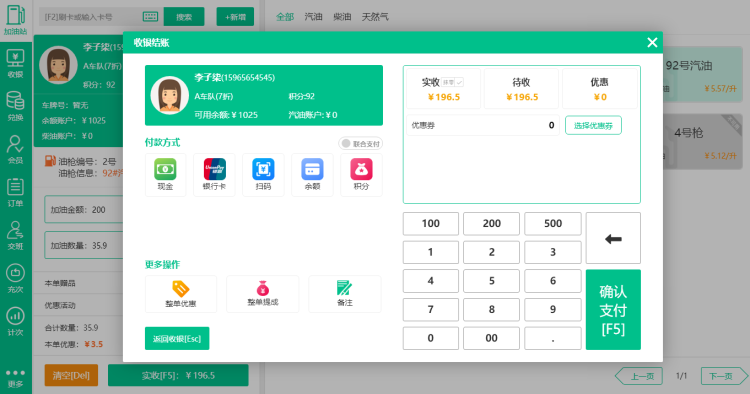This screenshot has height=394, width=750.
Task: Open the 选择优惠券 coupon selector
Action: (x=593, y=125)
